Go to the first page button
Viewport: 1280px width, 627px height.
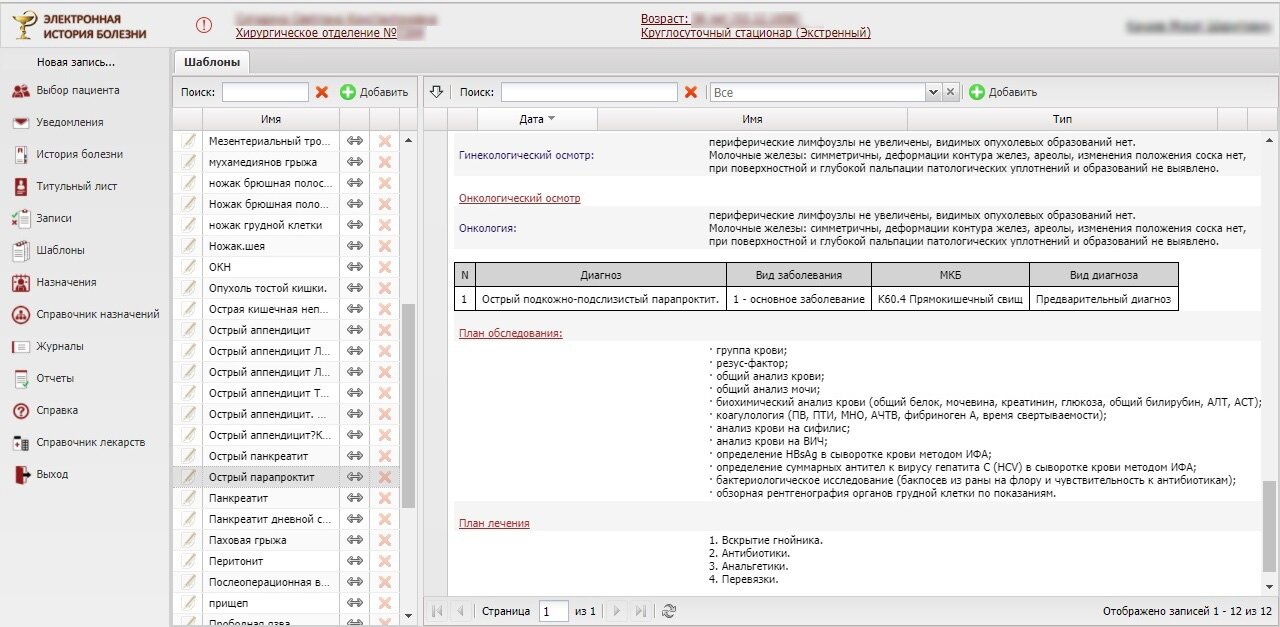(x=437, y=611)
